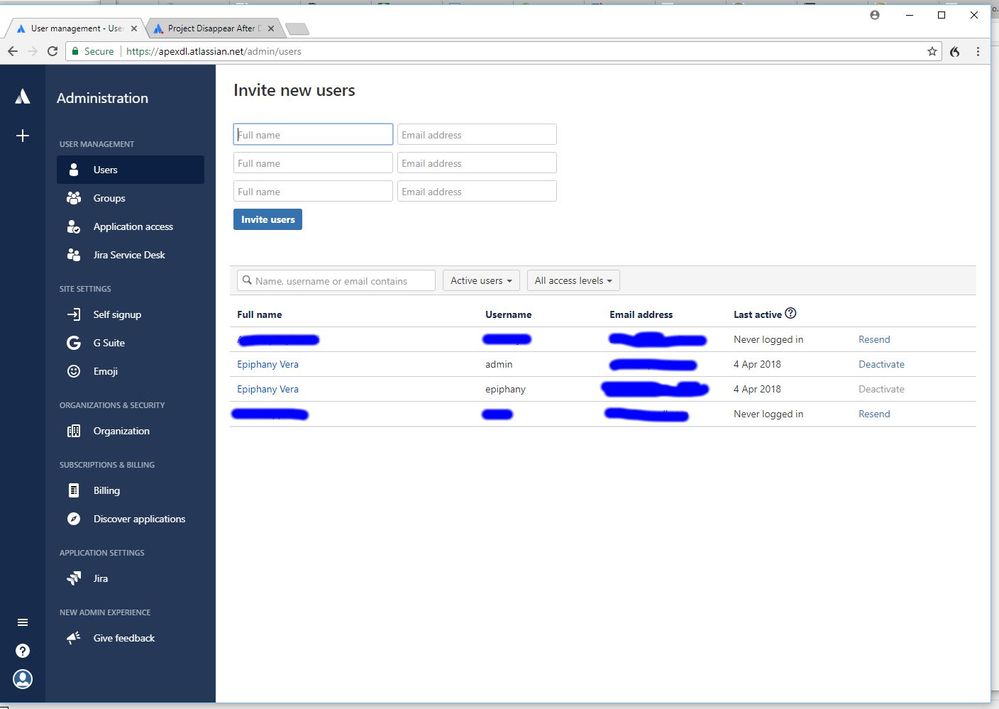This screenshot has height=709, width=999.
Task: Open a new browser tab
Action: pos(297,29)
